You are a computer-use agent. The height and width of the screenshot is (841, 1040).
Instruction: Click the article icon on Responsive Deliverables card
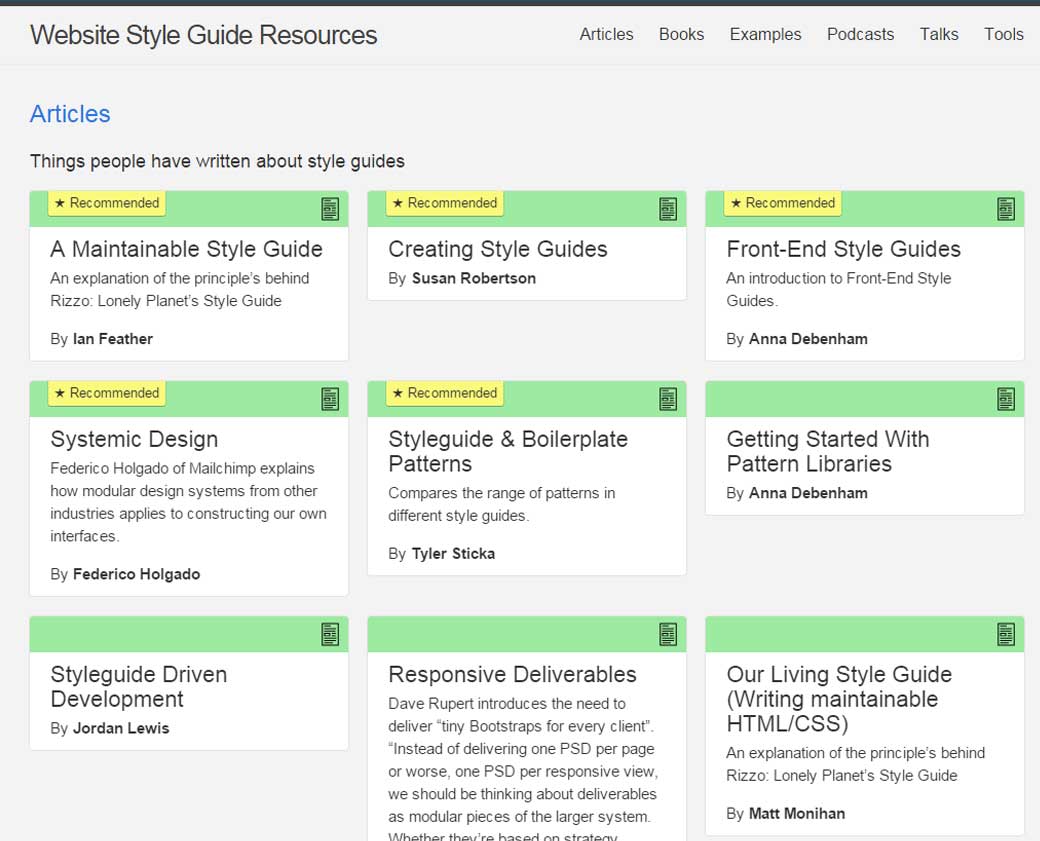tap(668, 633)
